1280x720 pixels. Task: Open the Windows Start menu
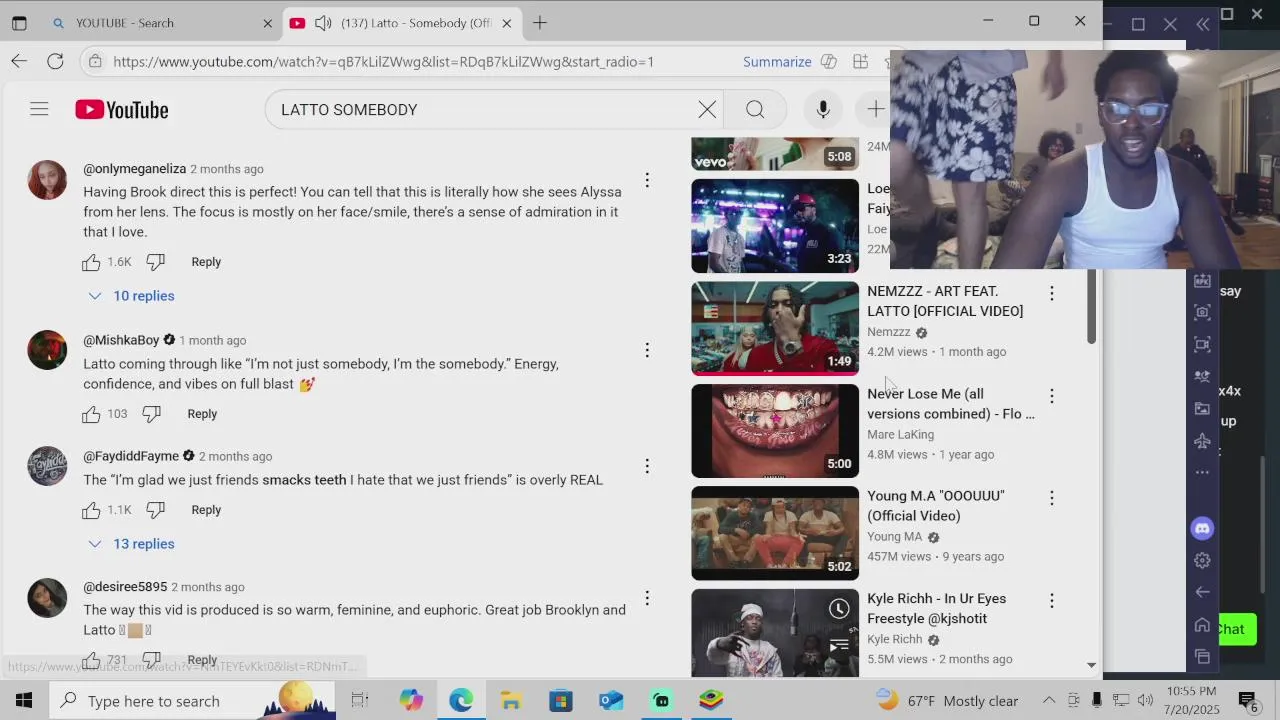click(24, 701)
